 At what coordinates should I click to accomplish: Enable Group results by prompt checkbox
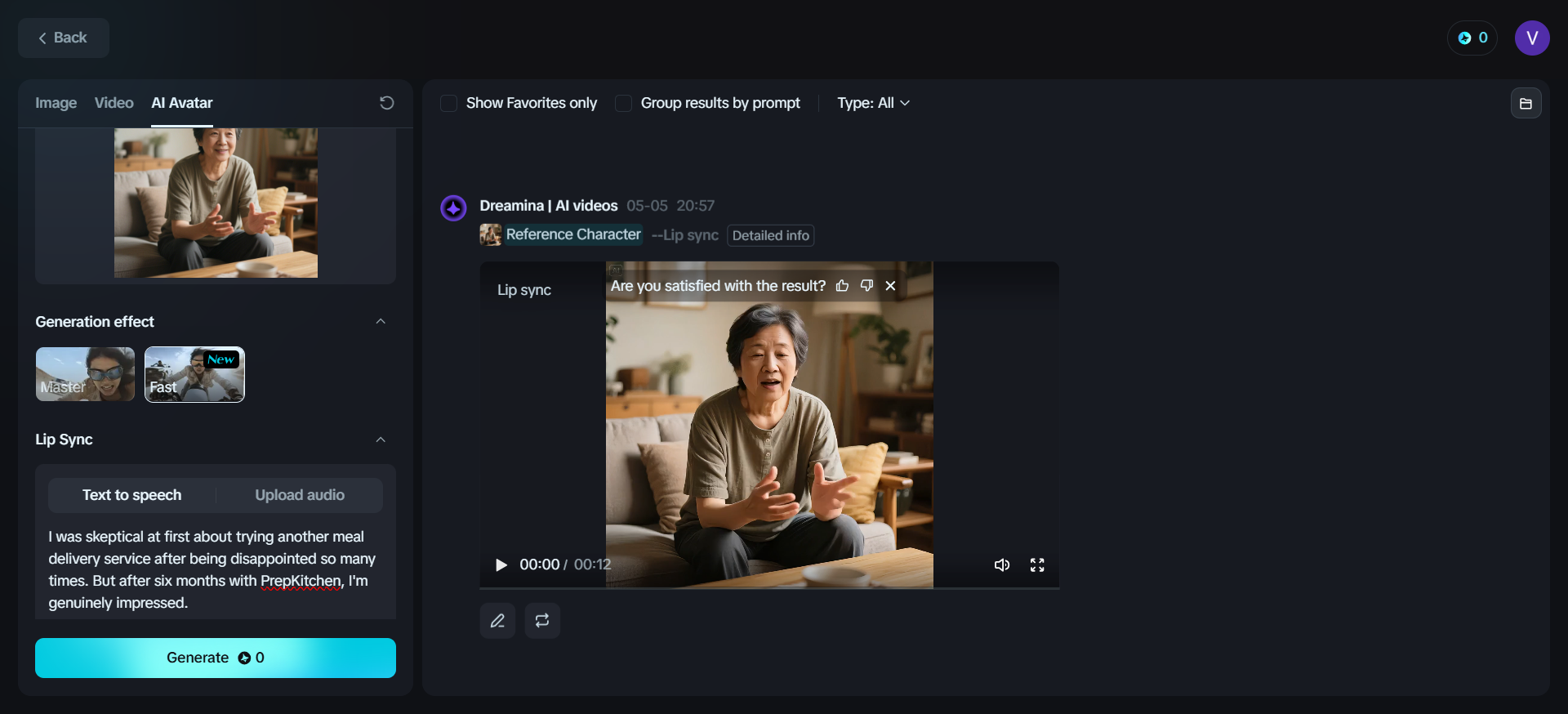(623, 103)
